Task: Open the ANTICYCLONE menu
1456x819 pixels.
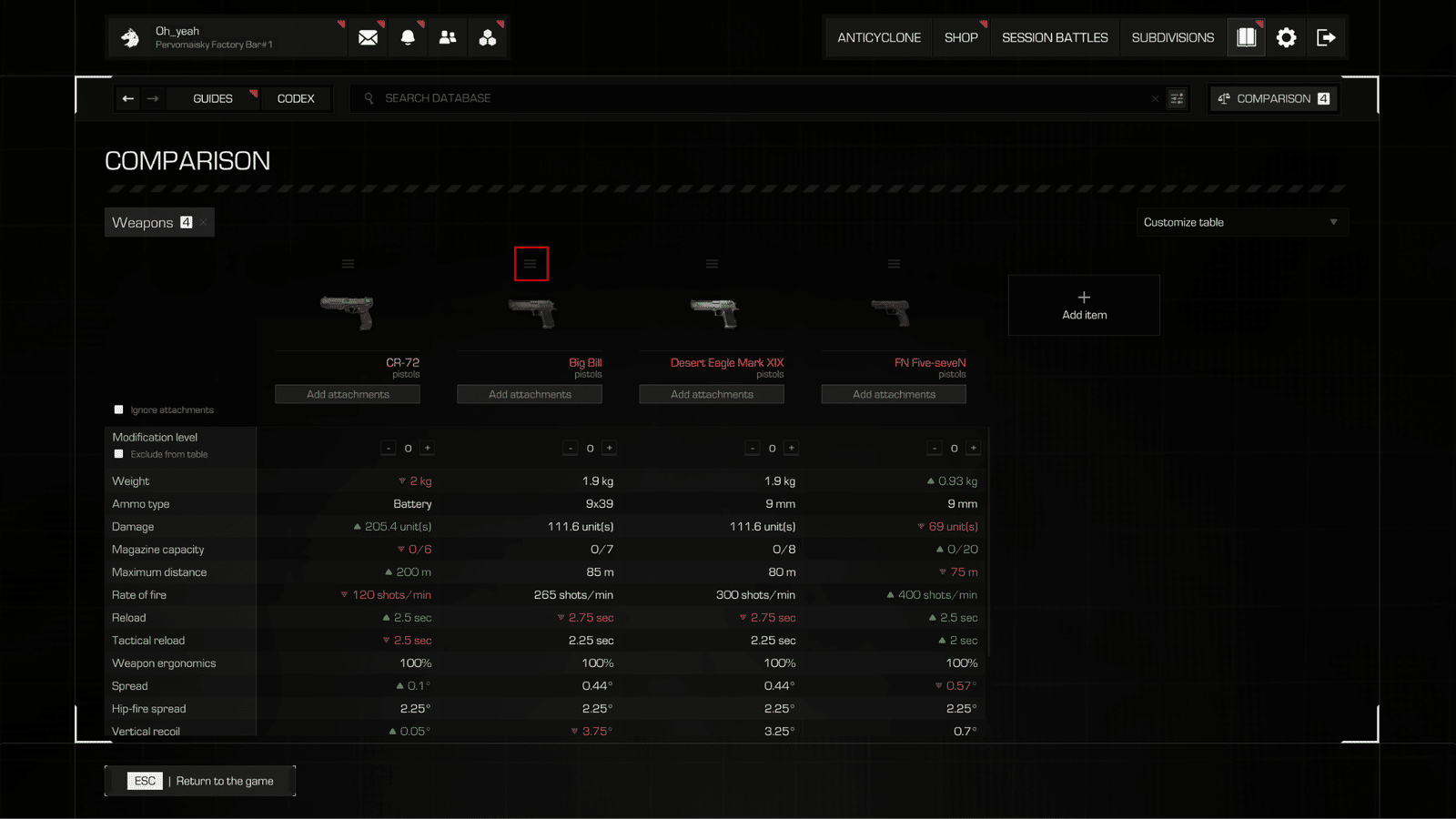Action: click(879, 37)
